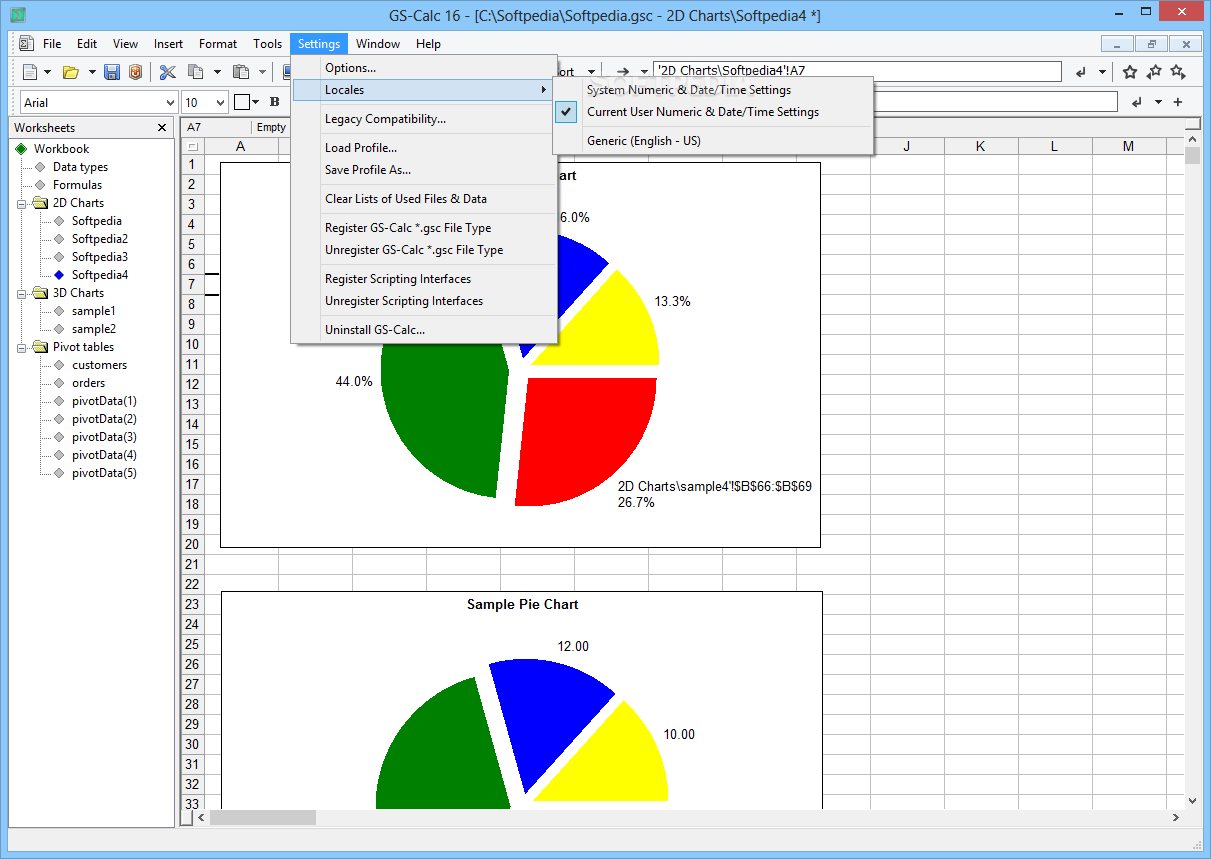
Task: Click the vertical scrollbar thumb
Action: (x=1192, y=155)
